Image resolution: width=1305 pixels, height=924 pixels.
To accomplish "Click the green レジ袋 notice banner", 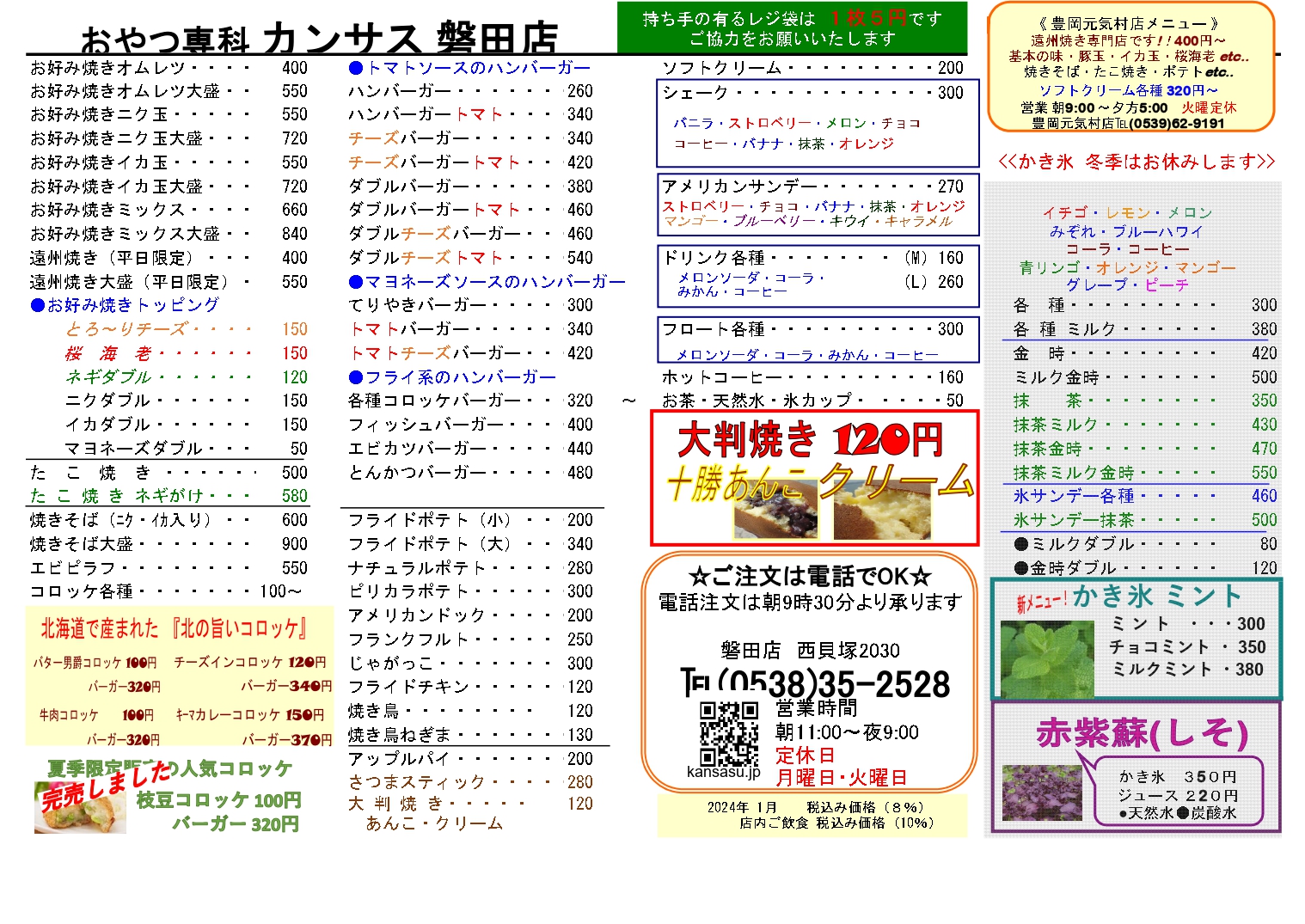I will point(792,28).
